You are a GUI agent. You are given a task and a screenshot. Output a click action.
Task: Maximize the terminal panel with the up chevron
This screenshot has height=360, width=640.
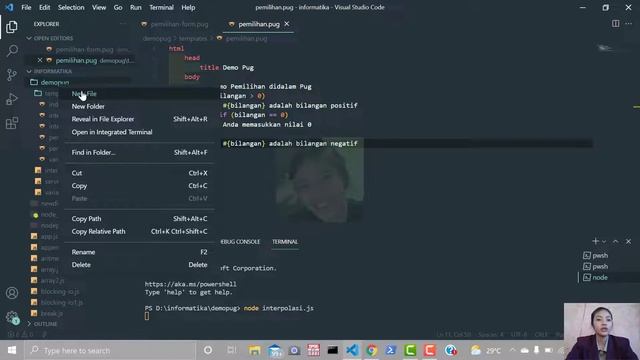click(x=616, y=241)
